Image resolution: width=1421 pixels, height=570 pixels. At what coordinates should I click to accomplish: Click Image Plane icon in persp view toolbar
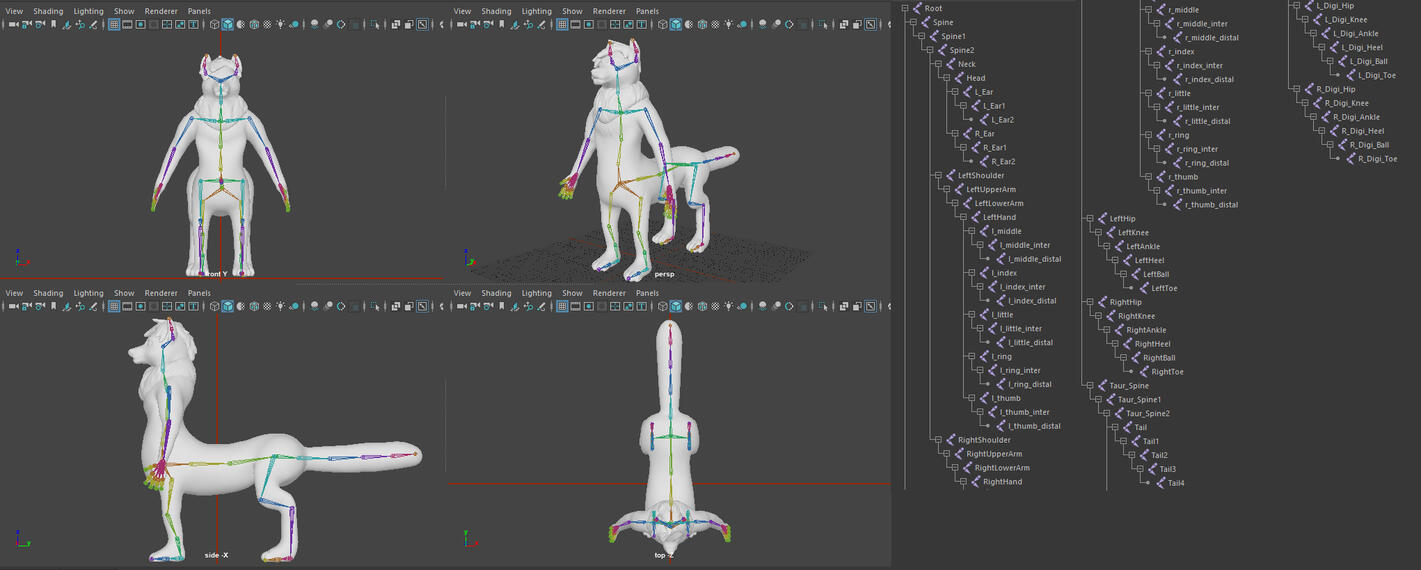(x=514, y=24)
